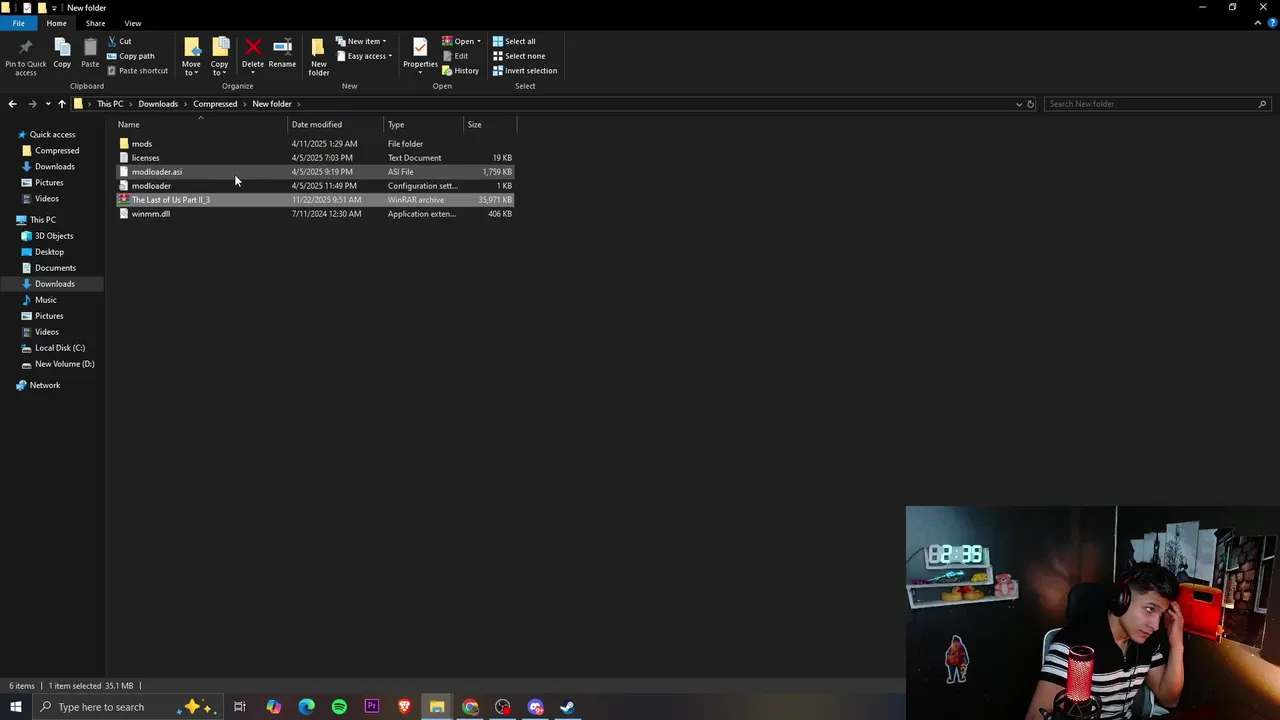Open Brave browser from the taskbar
1280x720 pixels.
coord(404,707)
